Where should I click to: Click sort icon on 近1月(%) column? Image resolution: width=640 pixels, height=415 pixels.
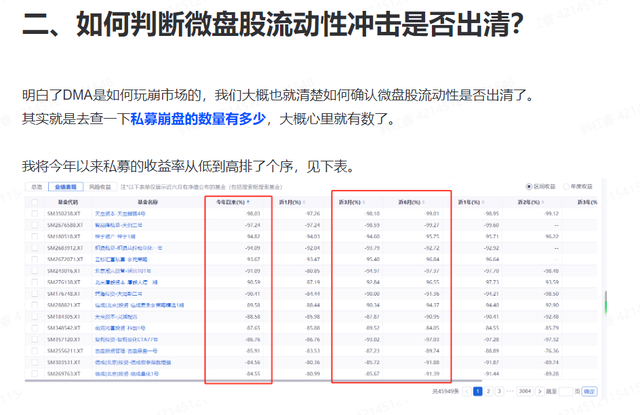[306, 201]
